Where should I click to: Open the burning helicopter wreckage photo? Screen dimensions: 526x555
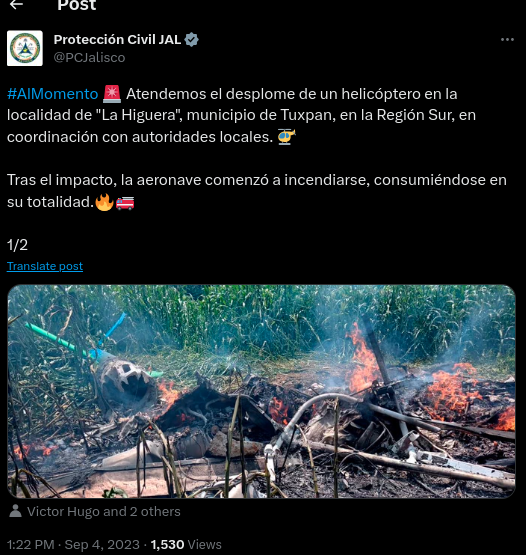tap(261, 391)
